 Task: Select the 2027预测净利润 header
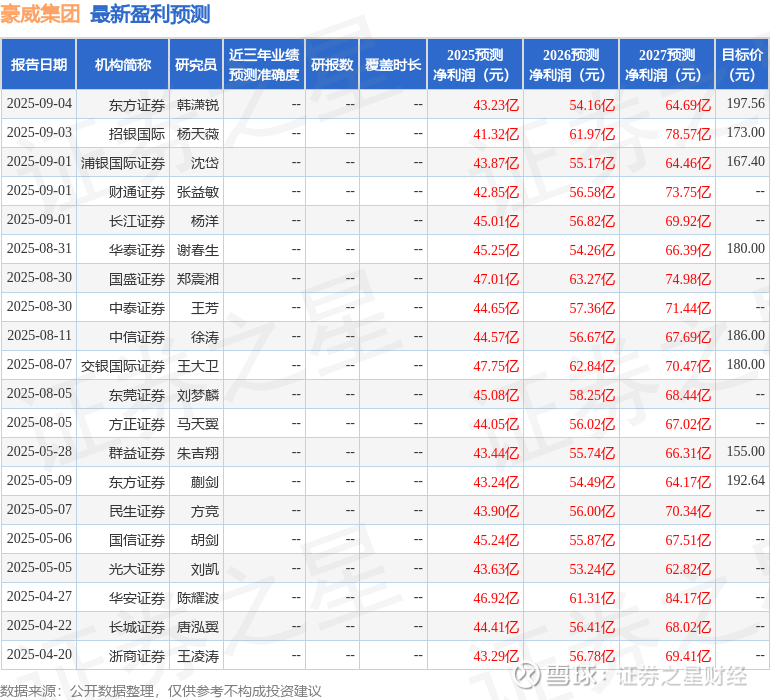667,64
